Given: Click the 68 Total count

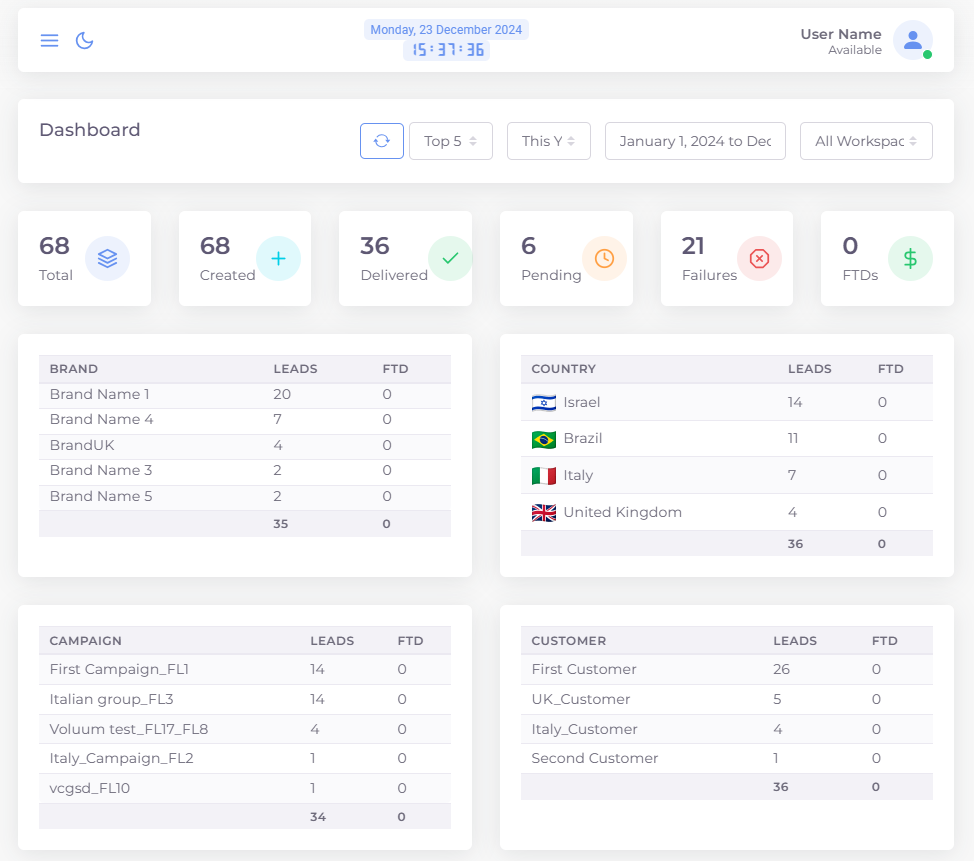Looking at the screenshot, I should tap(54, 246).
